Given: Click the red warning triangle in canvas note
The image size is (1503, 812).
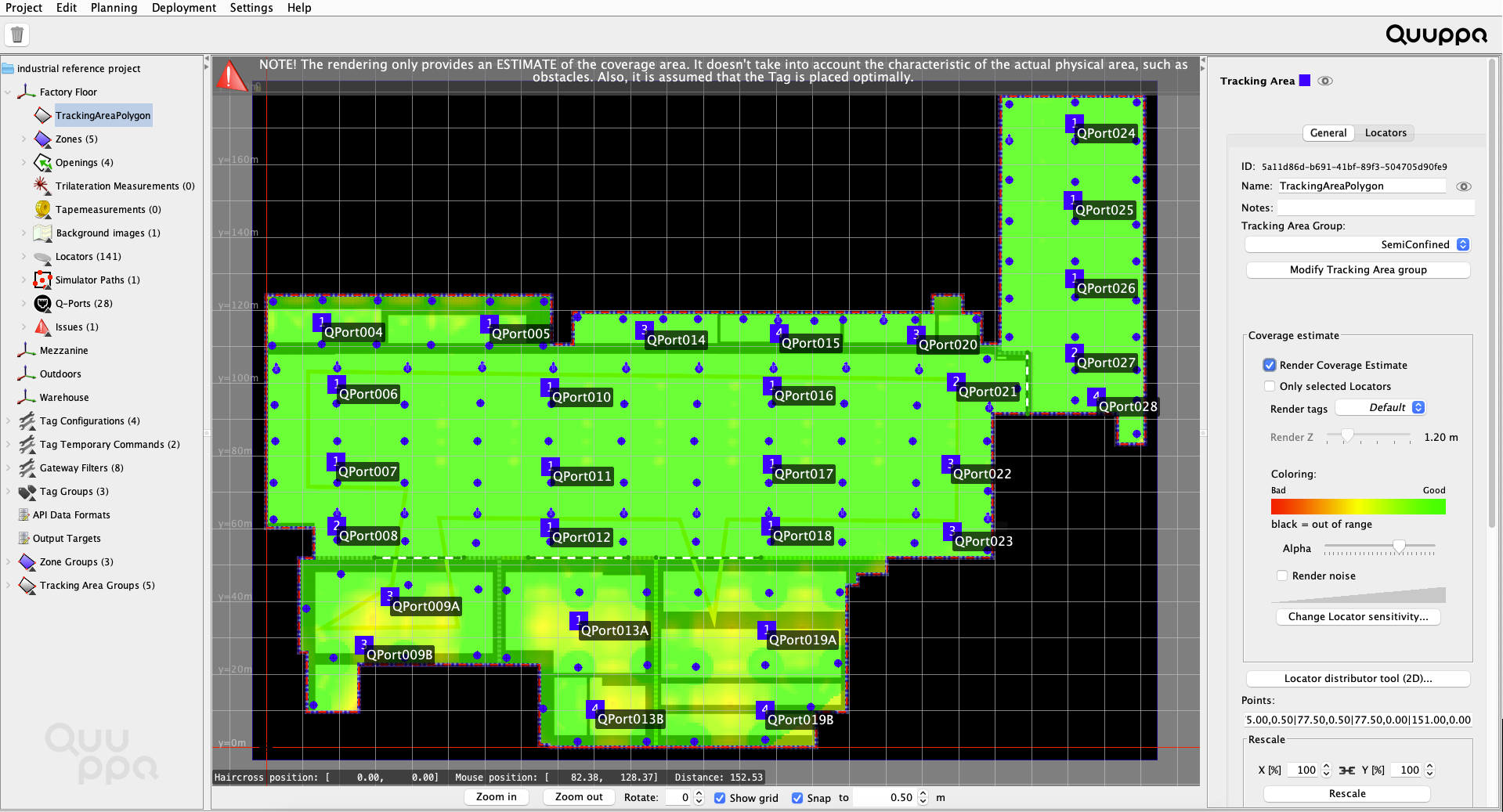Looking at the screenshot, I should click(230, 75).
